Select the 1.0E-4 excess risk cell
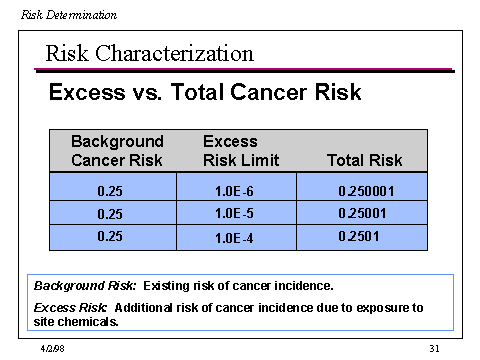Screen dimensions: 480x360 [x=236, y=238]
